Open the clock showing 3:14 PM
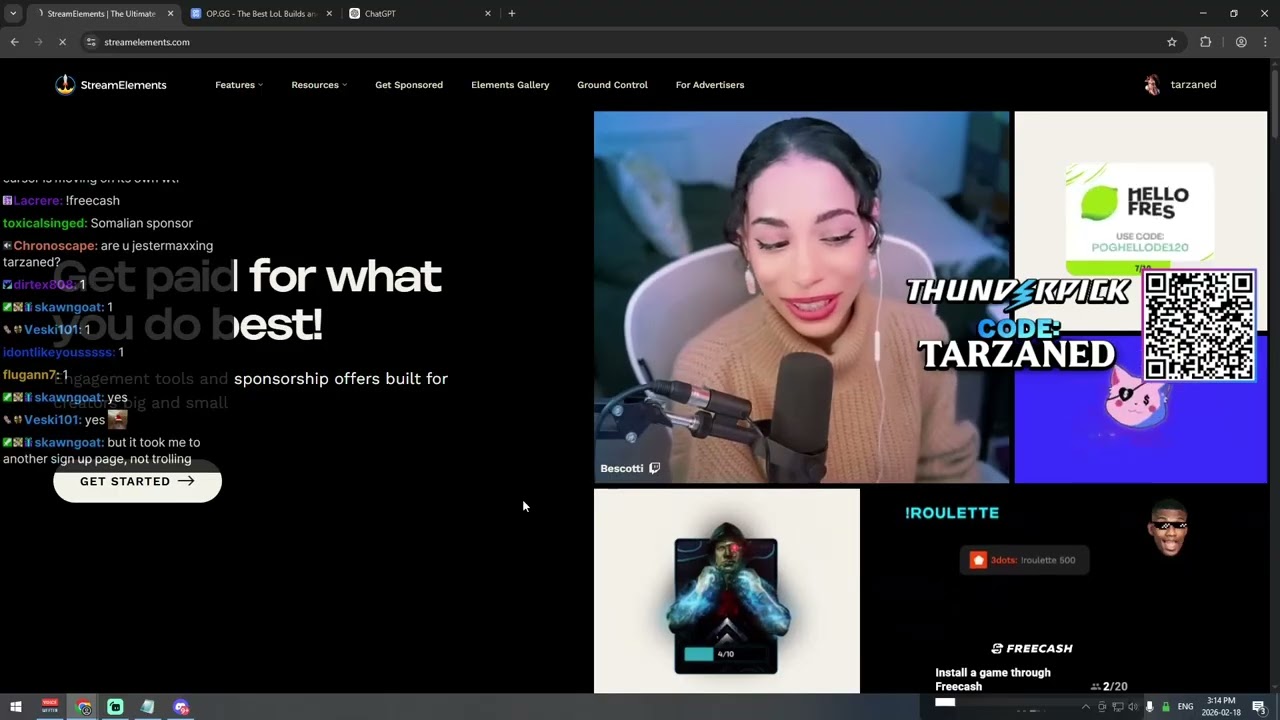This screenshot has height=720, width=1280. pos(1221,707)
